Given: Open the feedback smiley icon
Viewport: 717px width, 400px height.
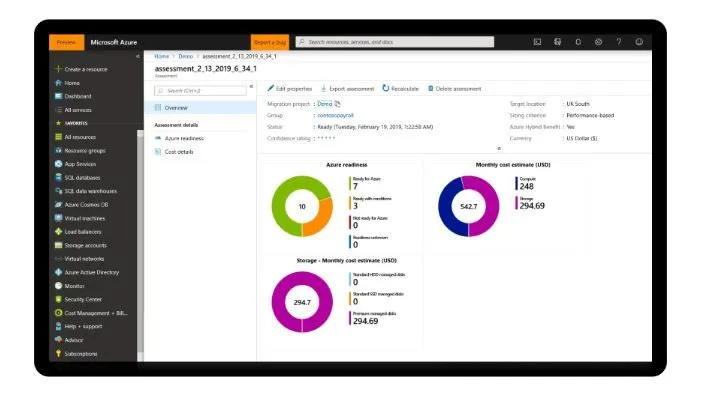Looking at the screenshot, I should [639, 42].
